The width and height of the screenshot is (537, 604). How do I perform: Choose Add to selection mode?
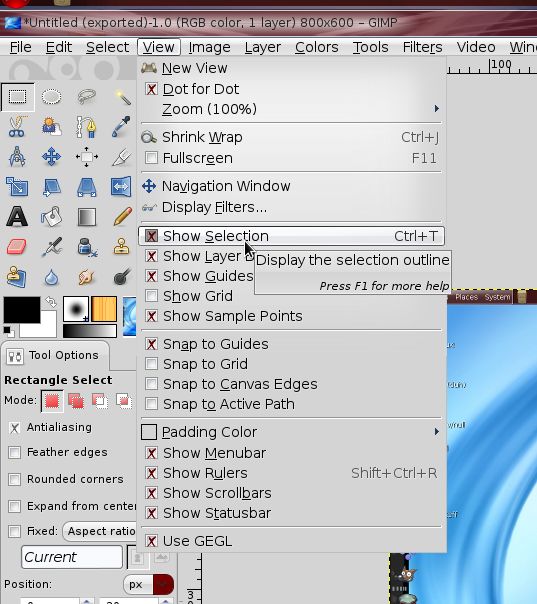pos(76,401)
